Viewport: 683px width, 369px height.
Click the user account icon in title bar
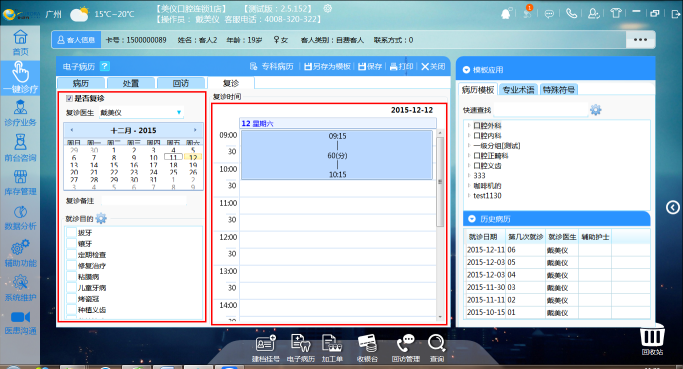[x=594, y=14]
